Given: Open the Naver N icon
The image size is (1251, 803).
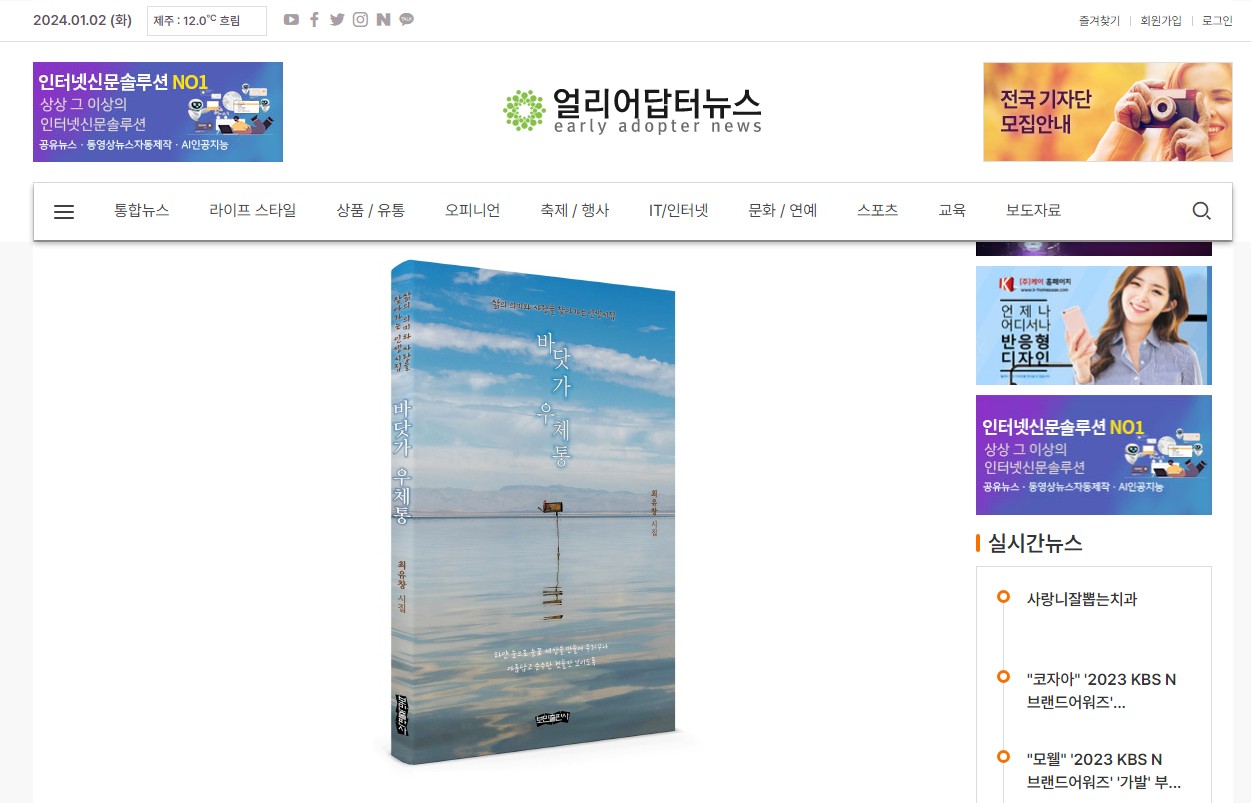Looking at the screenshot, I should click(383, 20).
